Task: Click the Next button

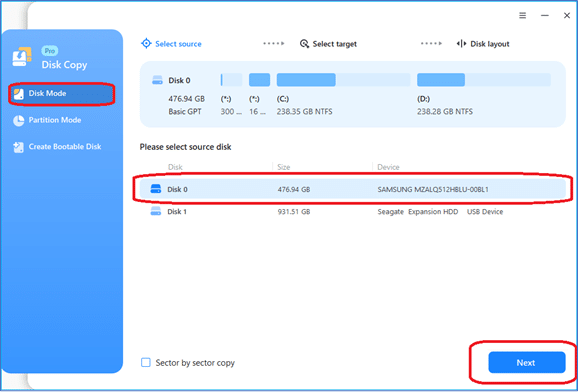Action: coord(526,362)
